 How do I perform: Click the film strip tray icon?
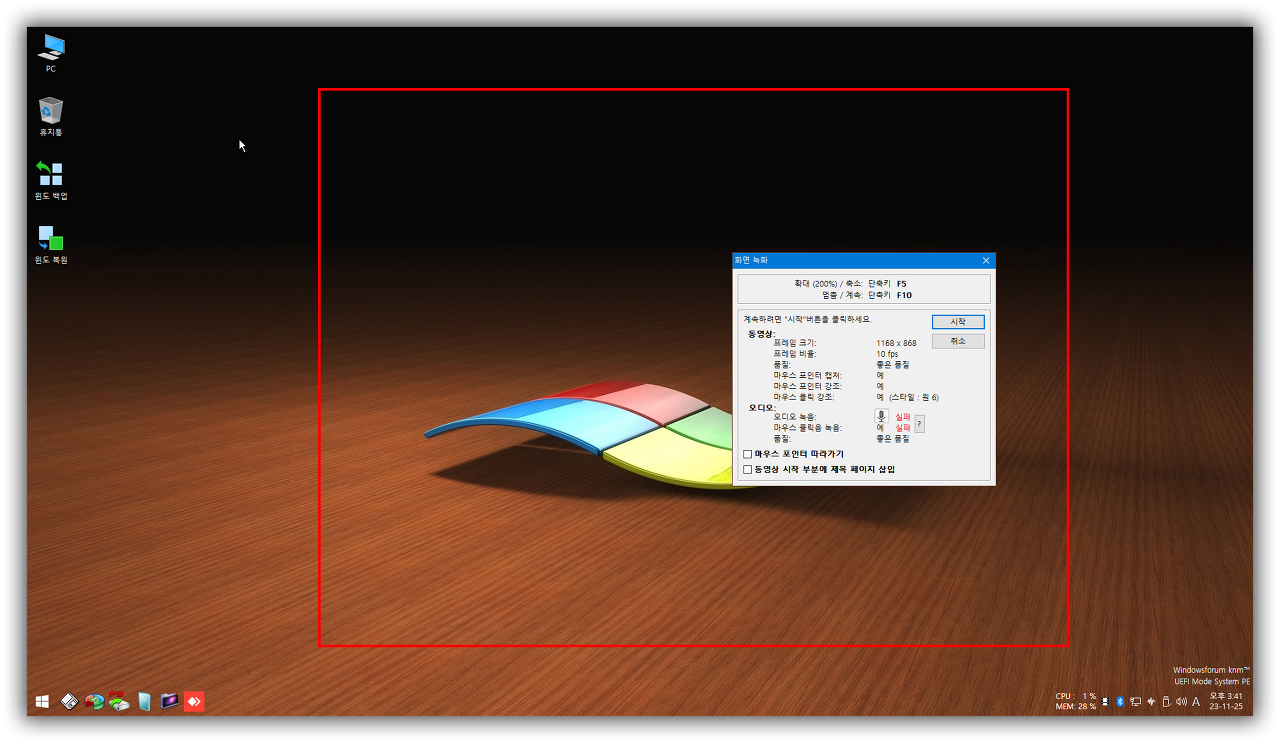pyautogui.click(x=1105, y=702)
